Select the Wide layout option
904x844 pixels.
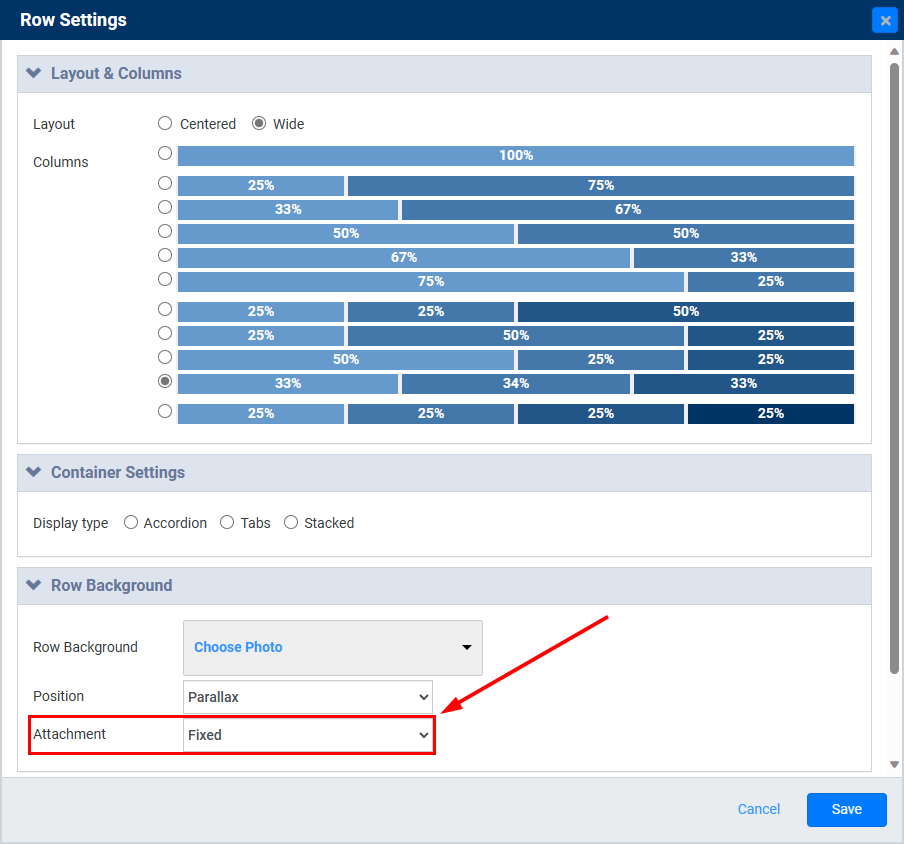tap(259, 123)
